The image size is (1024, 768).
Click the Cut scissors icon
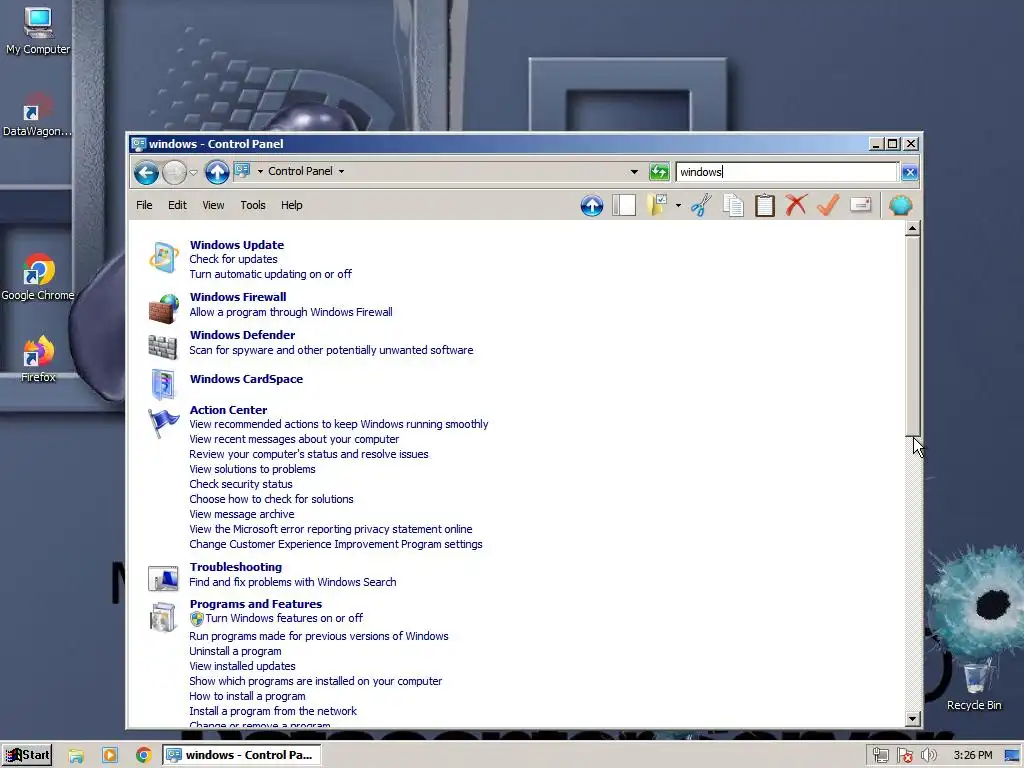click(701, 206)
